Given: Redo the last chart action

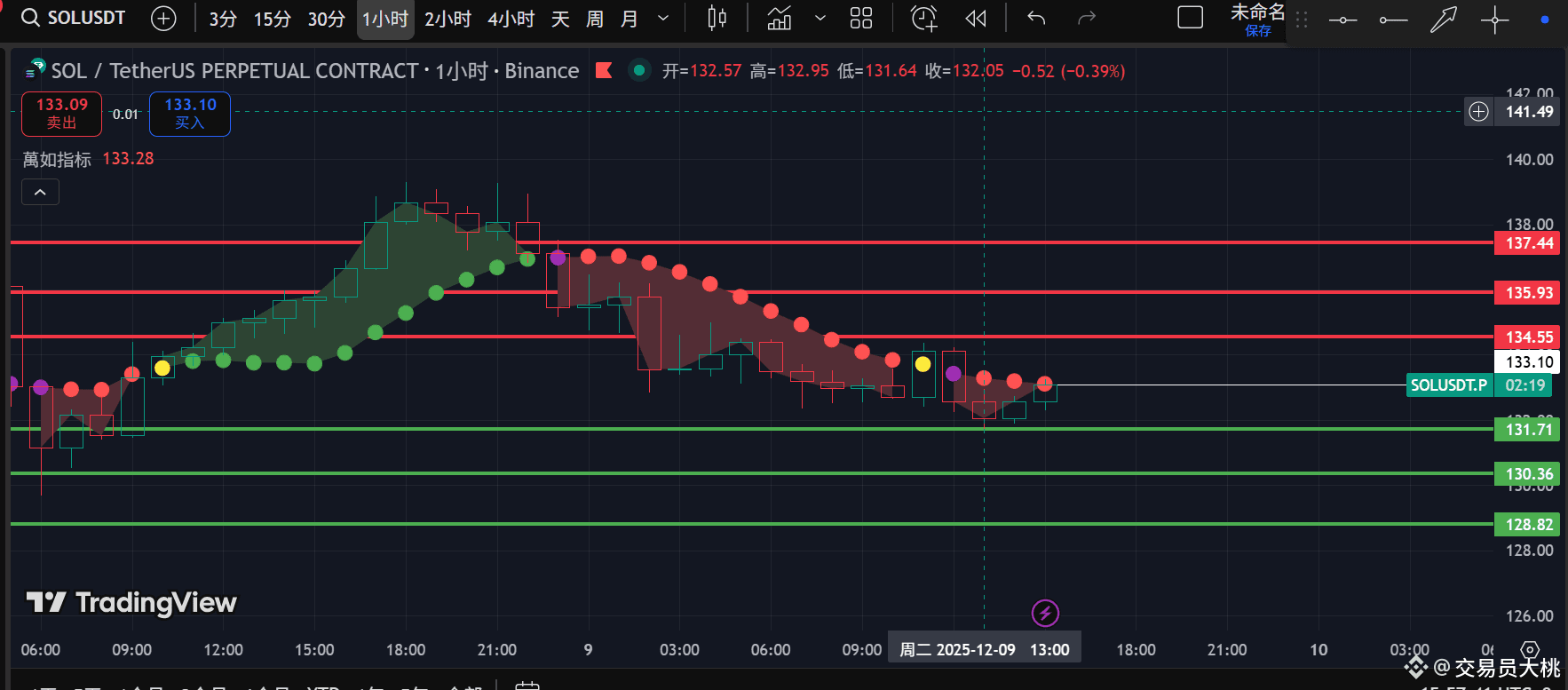Looking at the screenshot, I should (1086, 18).
